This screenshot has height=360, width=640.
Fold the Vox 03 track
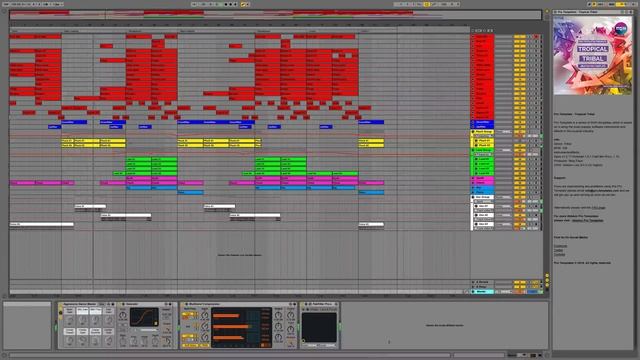[x=476, y=224]
